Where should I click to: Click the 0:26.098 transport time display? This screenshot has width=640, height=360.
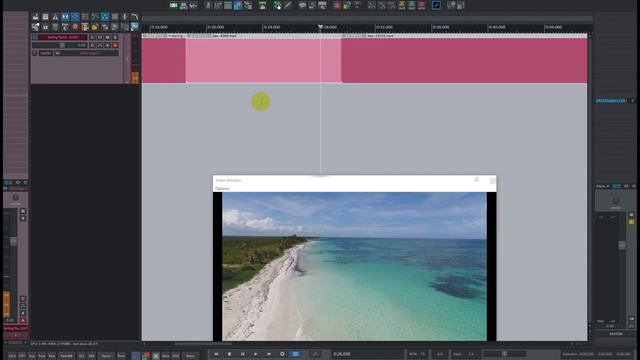[x=342, y=354]
